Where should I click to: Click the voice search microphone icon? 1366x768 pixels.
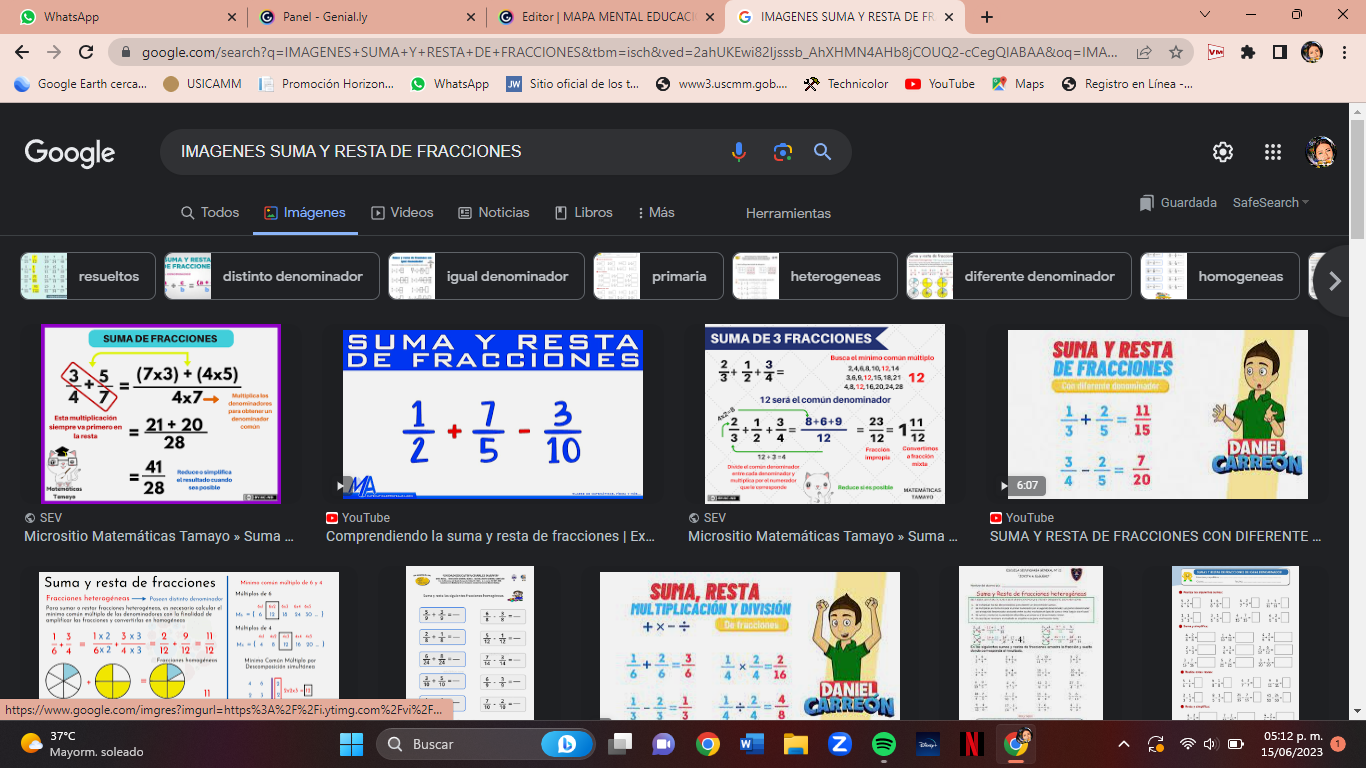click(x=738, y=152)
